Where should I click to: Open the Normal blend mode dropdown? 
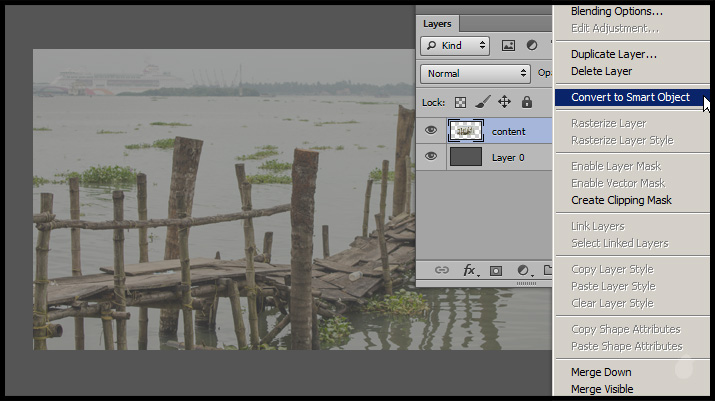pos(476,73)
